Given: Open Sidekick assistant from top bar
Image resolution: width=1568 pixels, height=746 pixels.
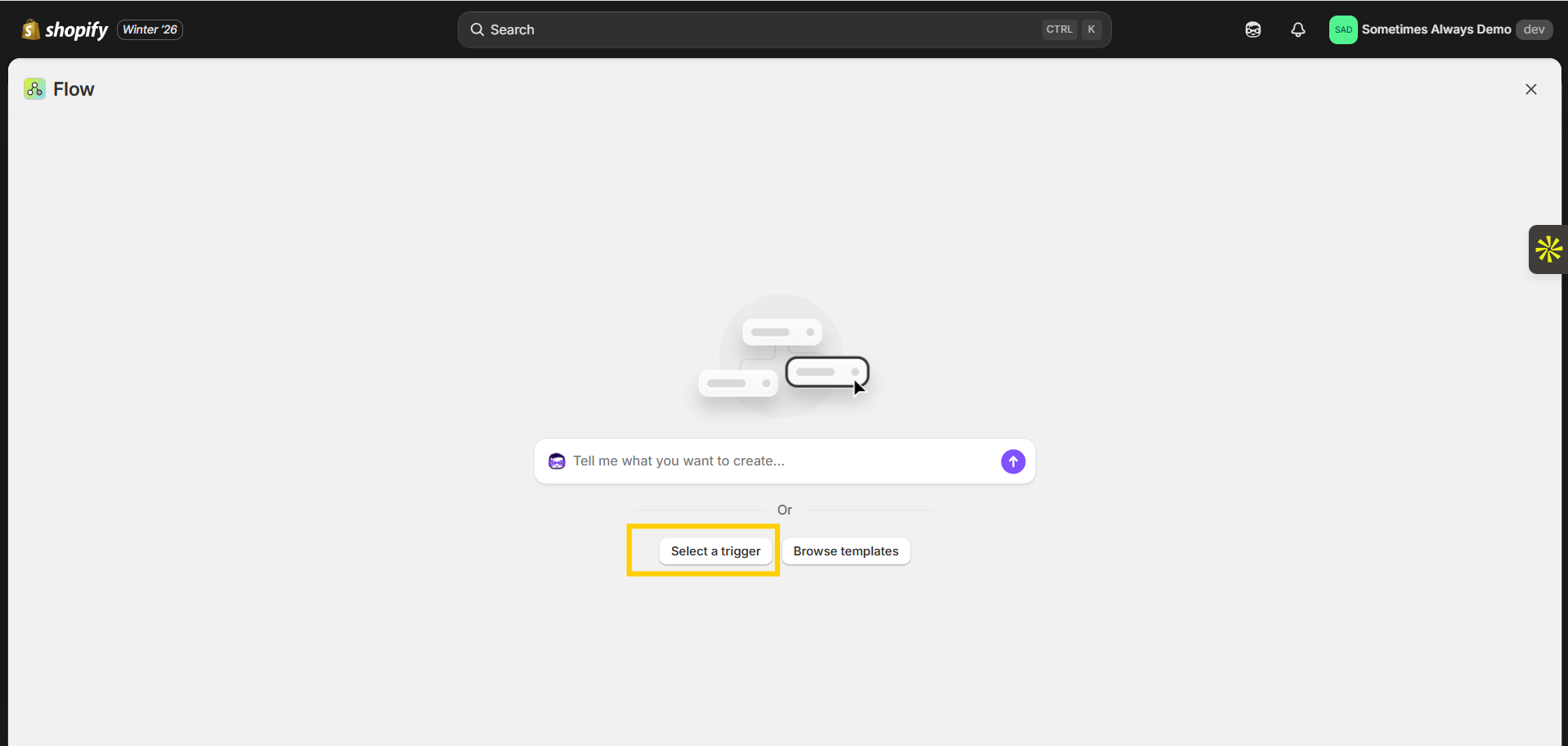Looking at the screenshot, I should [x=1252, y=29].
